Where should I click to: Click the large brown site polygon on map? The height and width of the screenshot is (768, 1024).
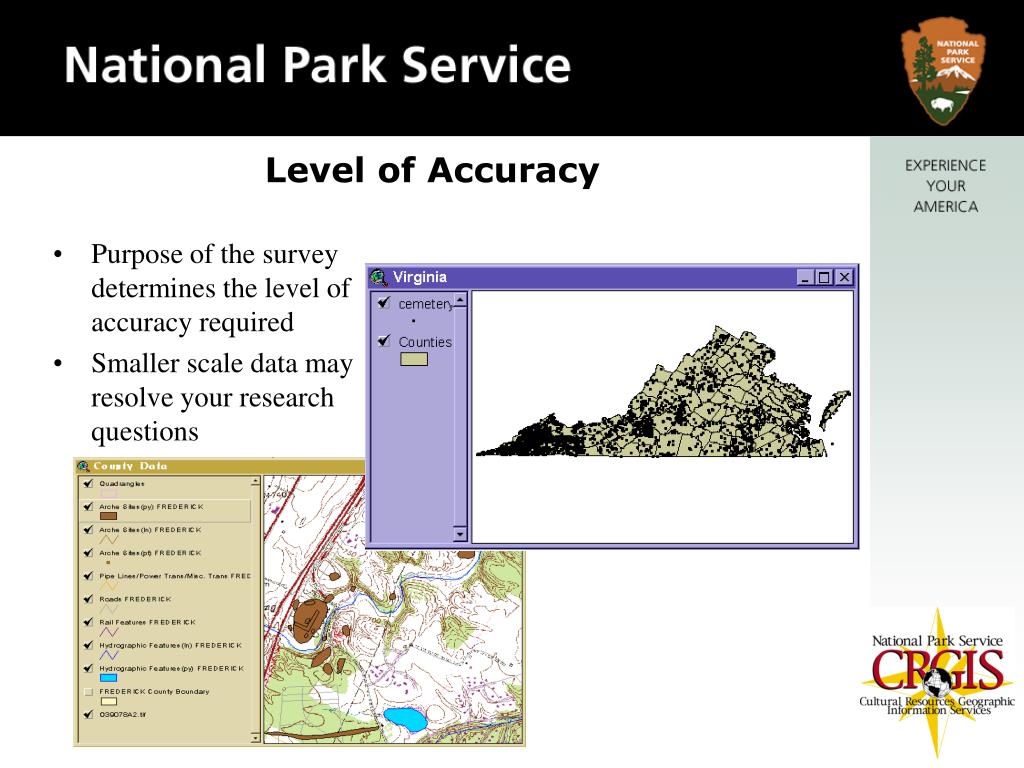pos(312,620)
